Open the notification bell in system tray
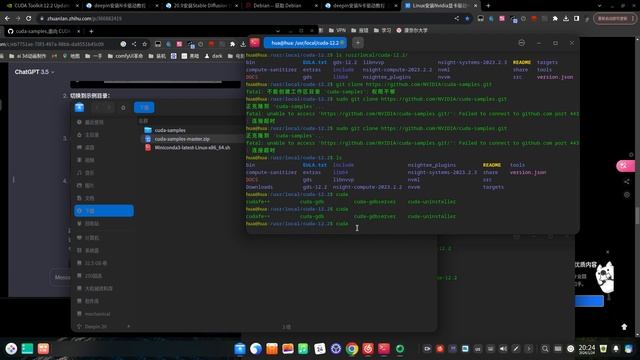This screenshot has height=360, width=640. [x=616, y=349]
